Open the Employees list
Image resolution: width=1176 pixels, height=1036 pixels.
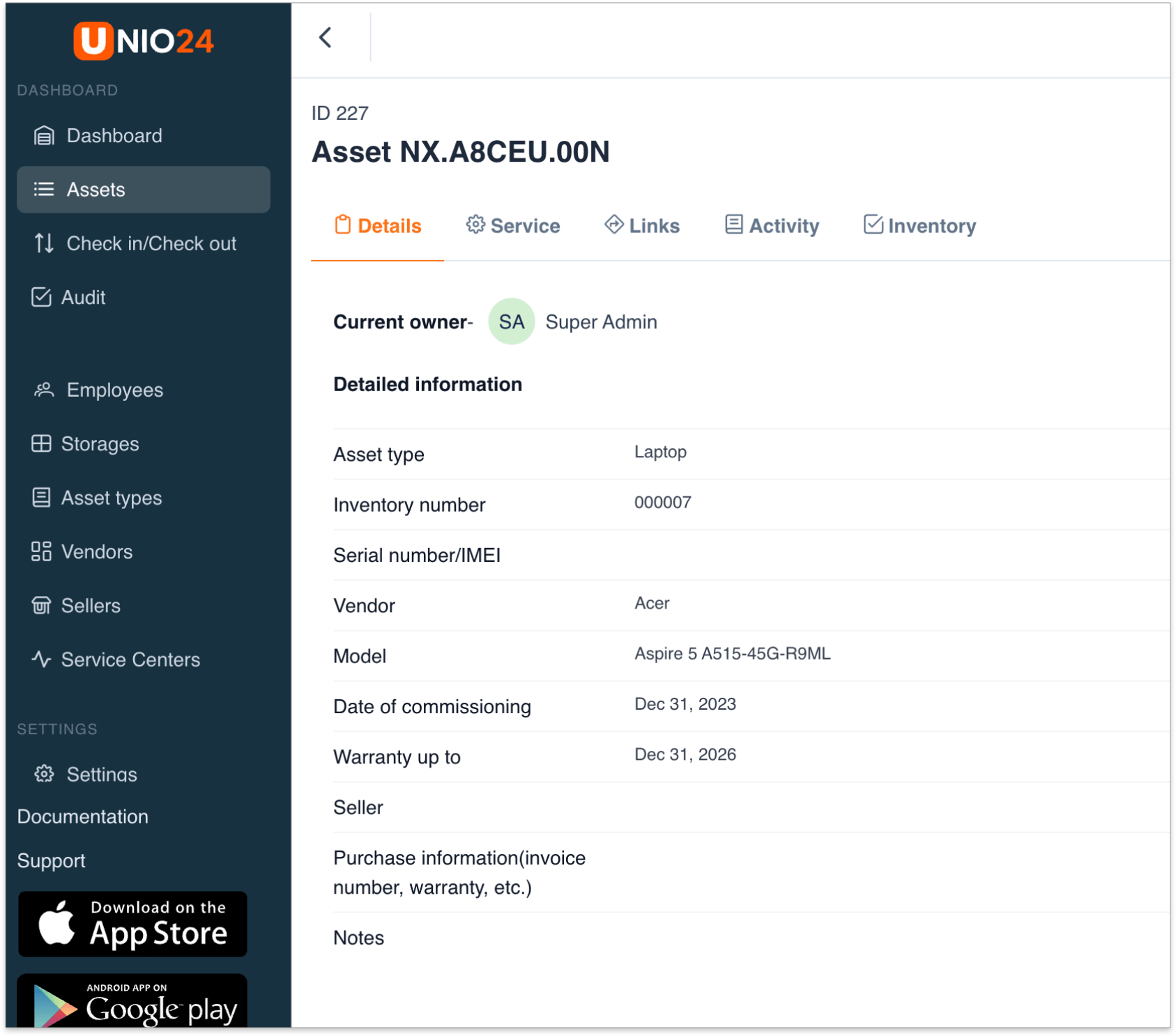tap(114, 390)
